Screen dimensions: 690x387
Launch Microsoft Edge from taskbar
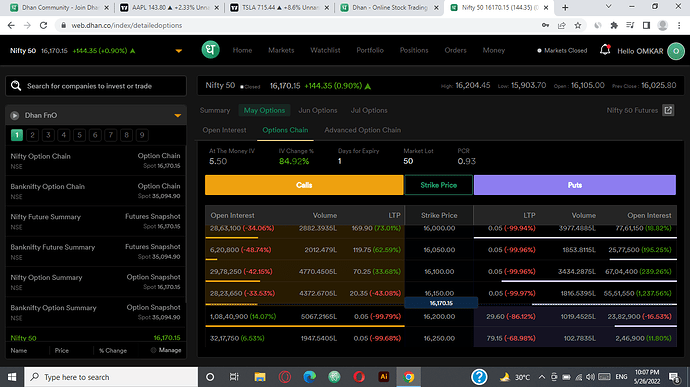click(309, 377)
